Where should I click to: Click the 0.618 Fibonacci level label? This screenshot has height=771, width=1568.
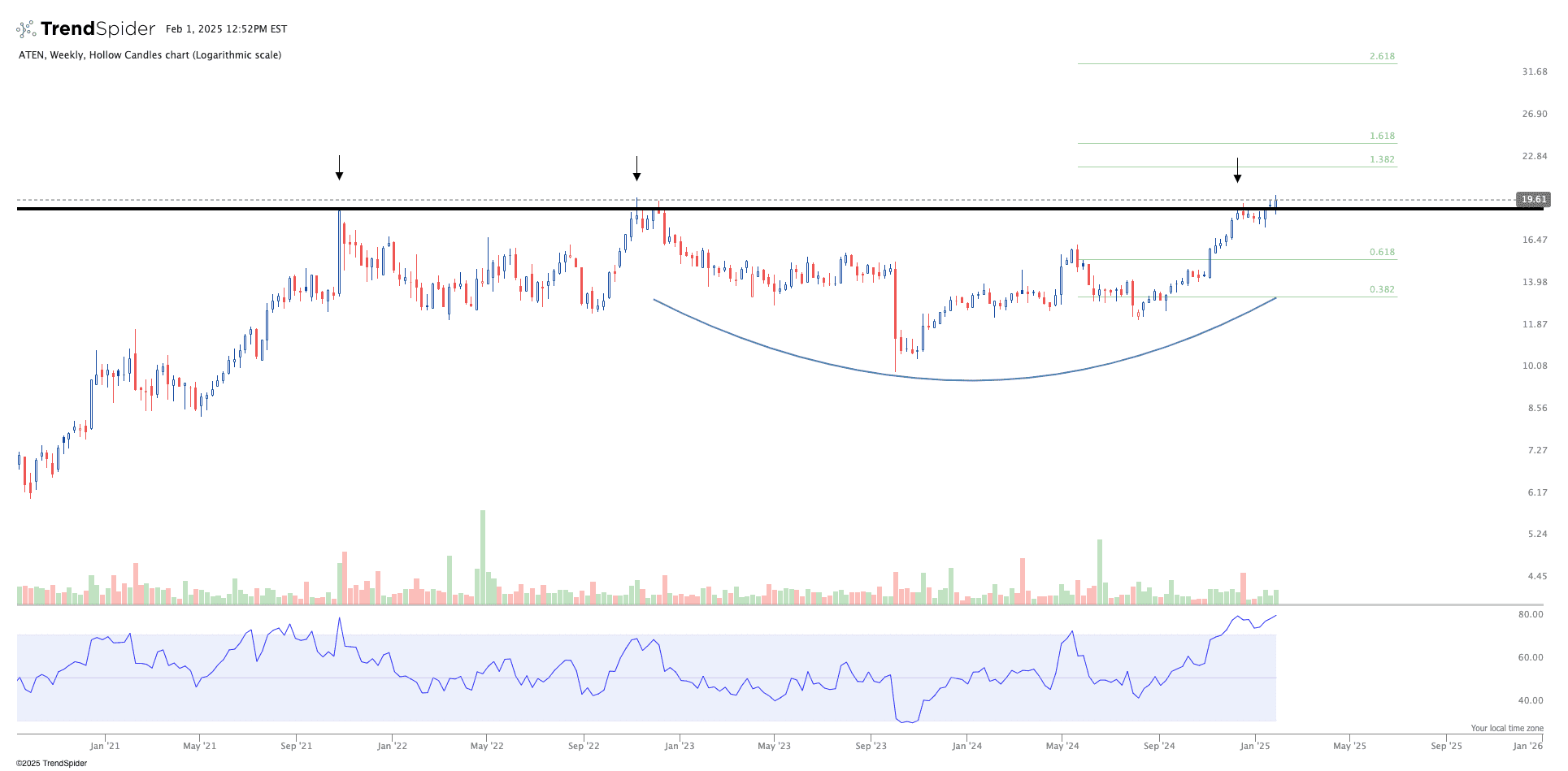1382,253
